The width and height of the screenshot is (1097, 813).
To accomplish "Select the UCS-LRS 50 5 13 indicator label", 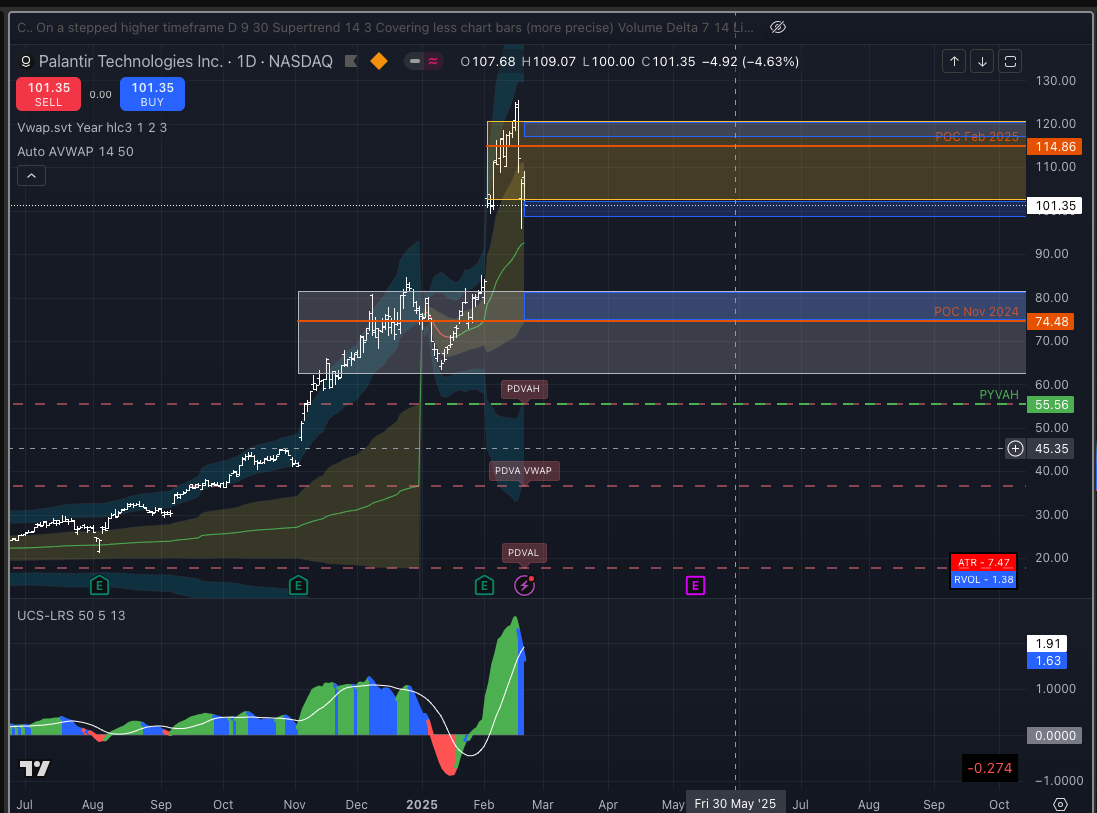I will pos(70,614).
